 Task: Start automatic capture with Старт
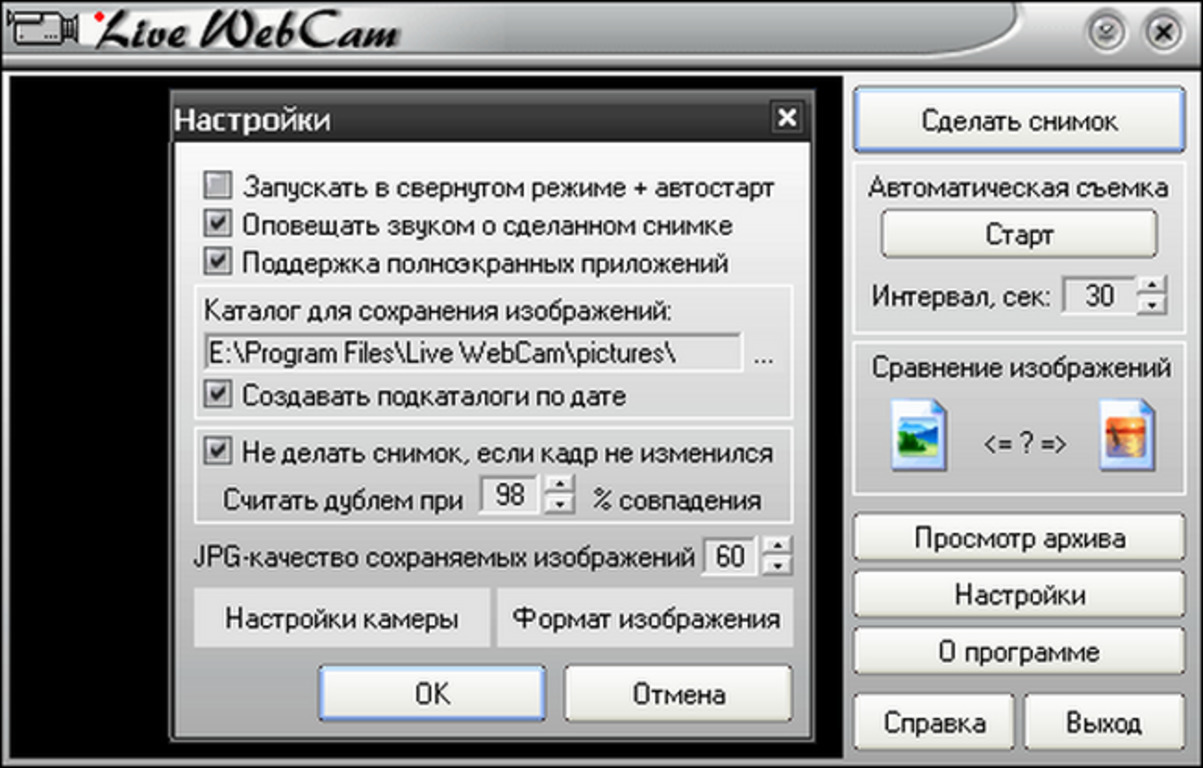(x=1019, y=235)
